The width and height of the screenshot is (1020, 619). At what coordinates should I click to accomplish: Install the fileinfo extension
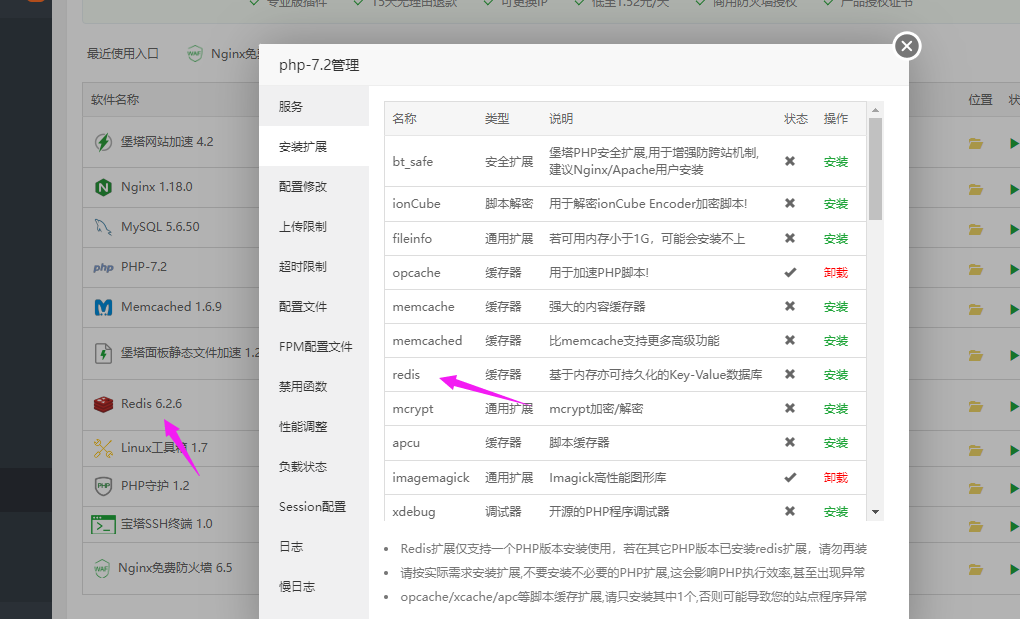pyautogui.click(x=835, y=239)
